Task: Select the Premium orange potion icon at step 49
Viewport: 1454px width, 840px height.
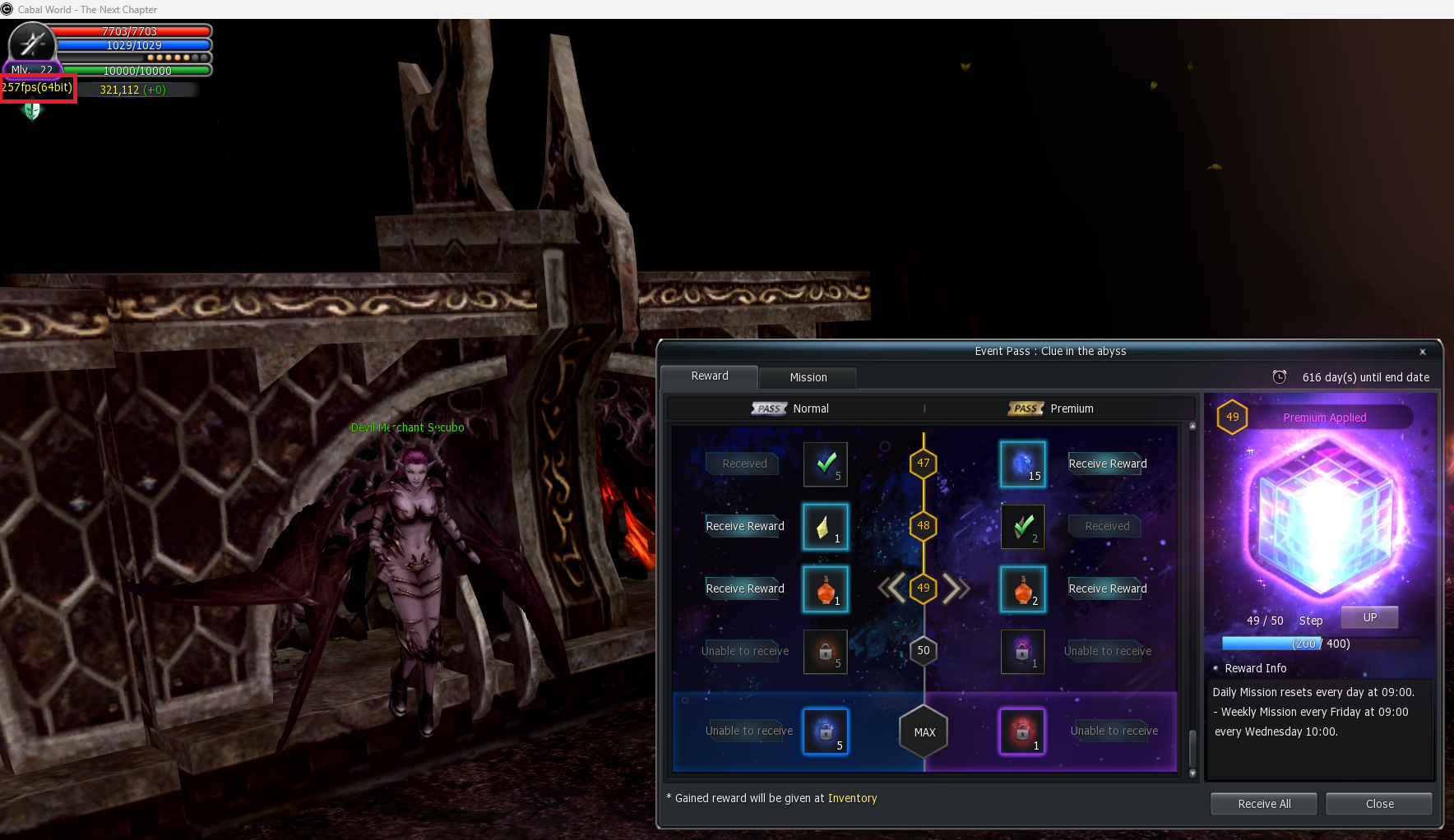Action: 1022,589
